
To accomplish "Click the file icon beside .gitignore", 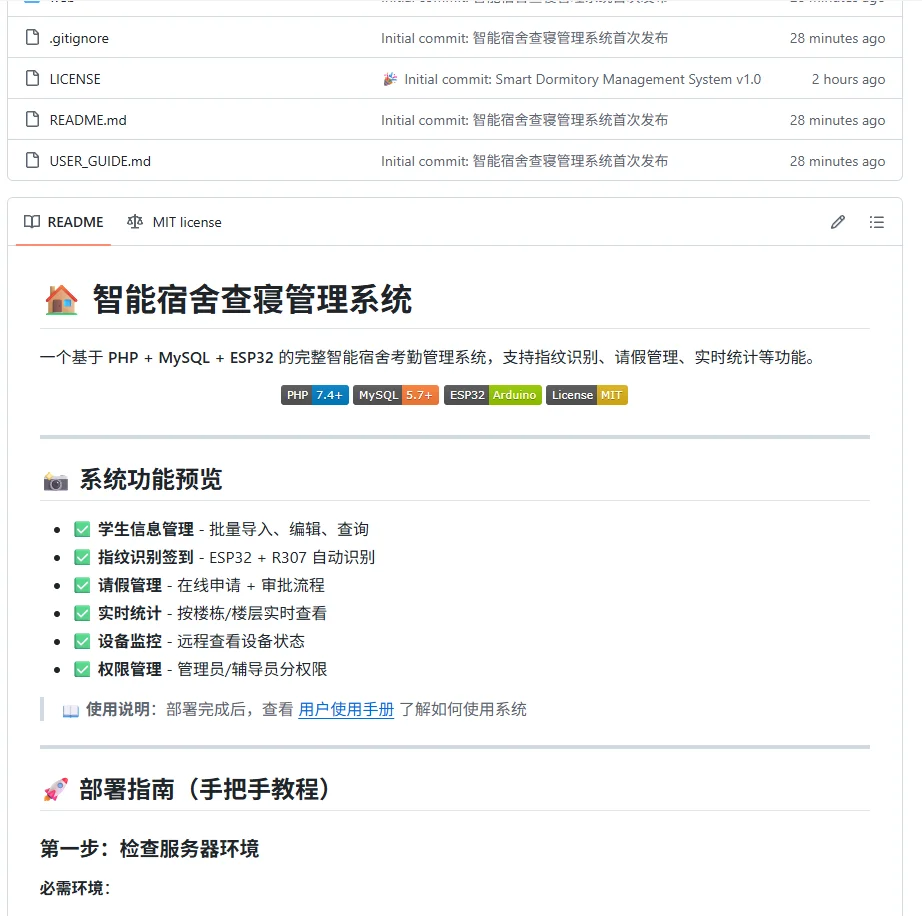I will (x=31, y=38).
